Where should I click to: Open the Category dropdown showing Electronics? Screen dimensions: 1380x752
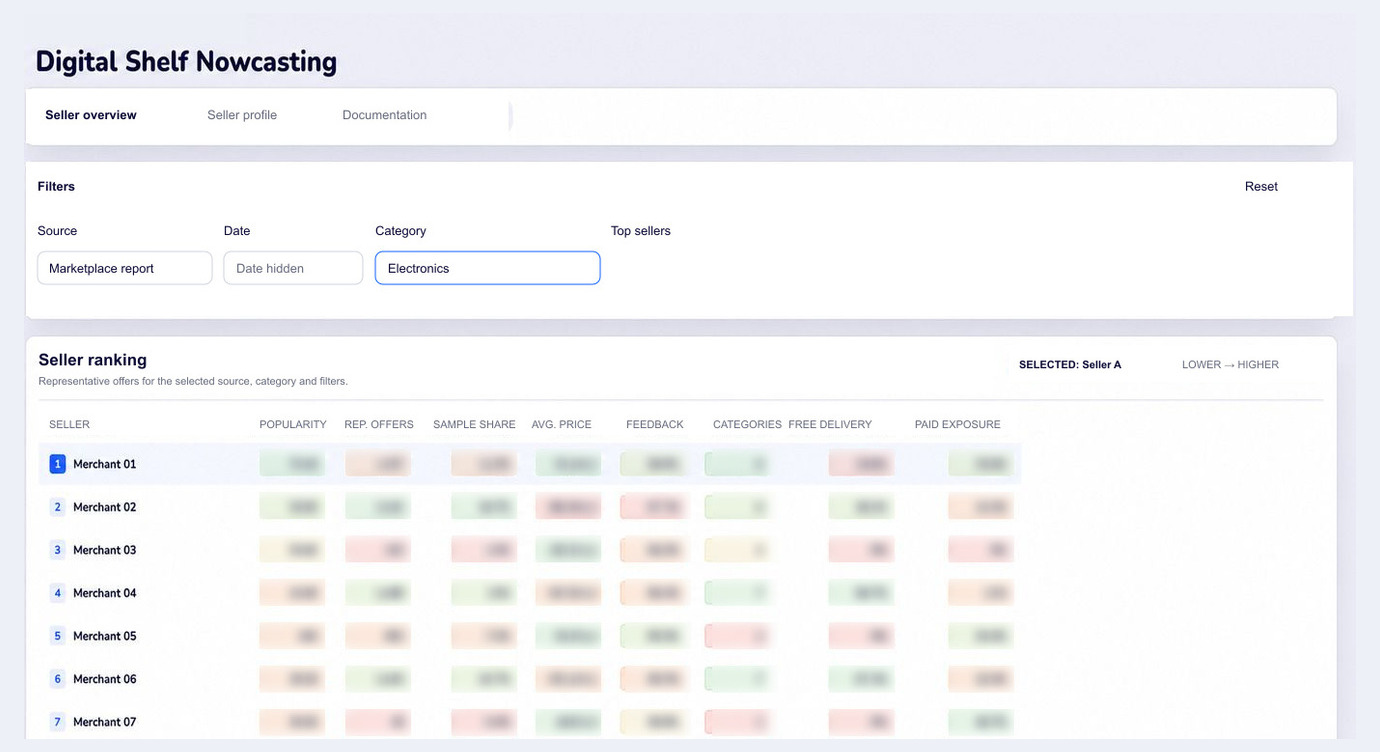(x=488, y=268)
